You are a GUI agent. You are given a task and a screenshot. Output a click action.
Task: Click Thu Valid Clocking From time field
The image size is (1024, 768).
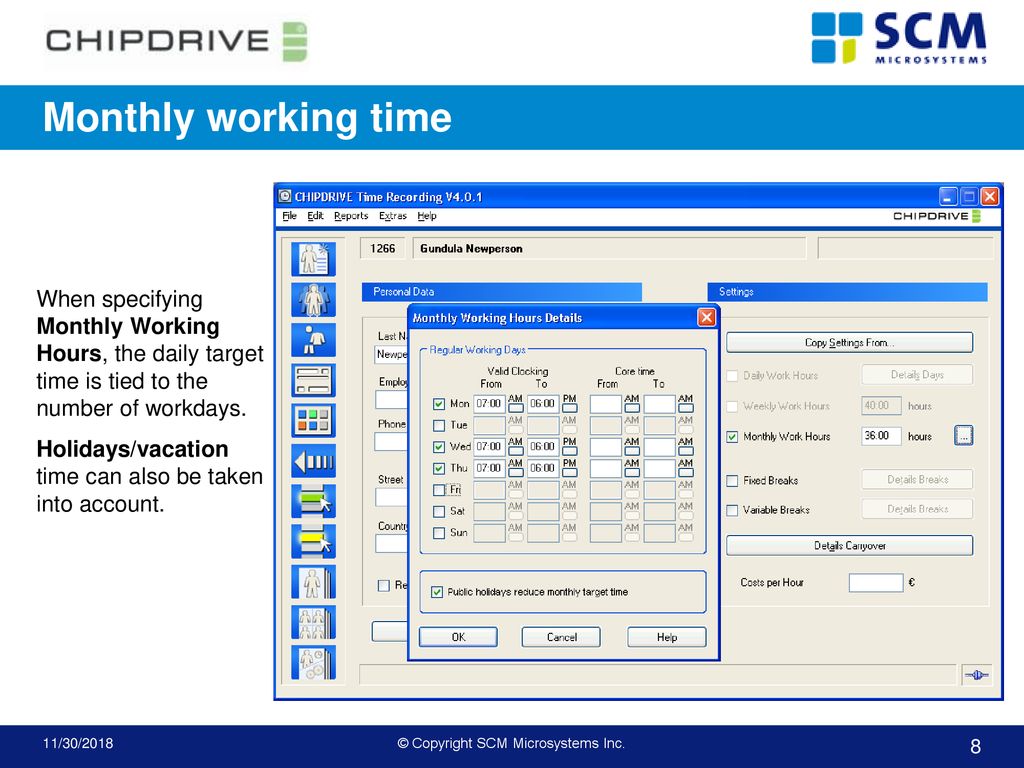489,469
